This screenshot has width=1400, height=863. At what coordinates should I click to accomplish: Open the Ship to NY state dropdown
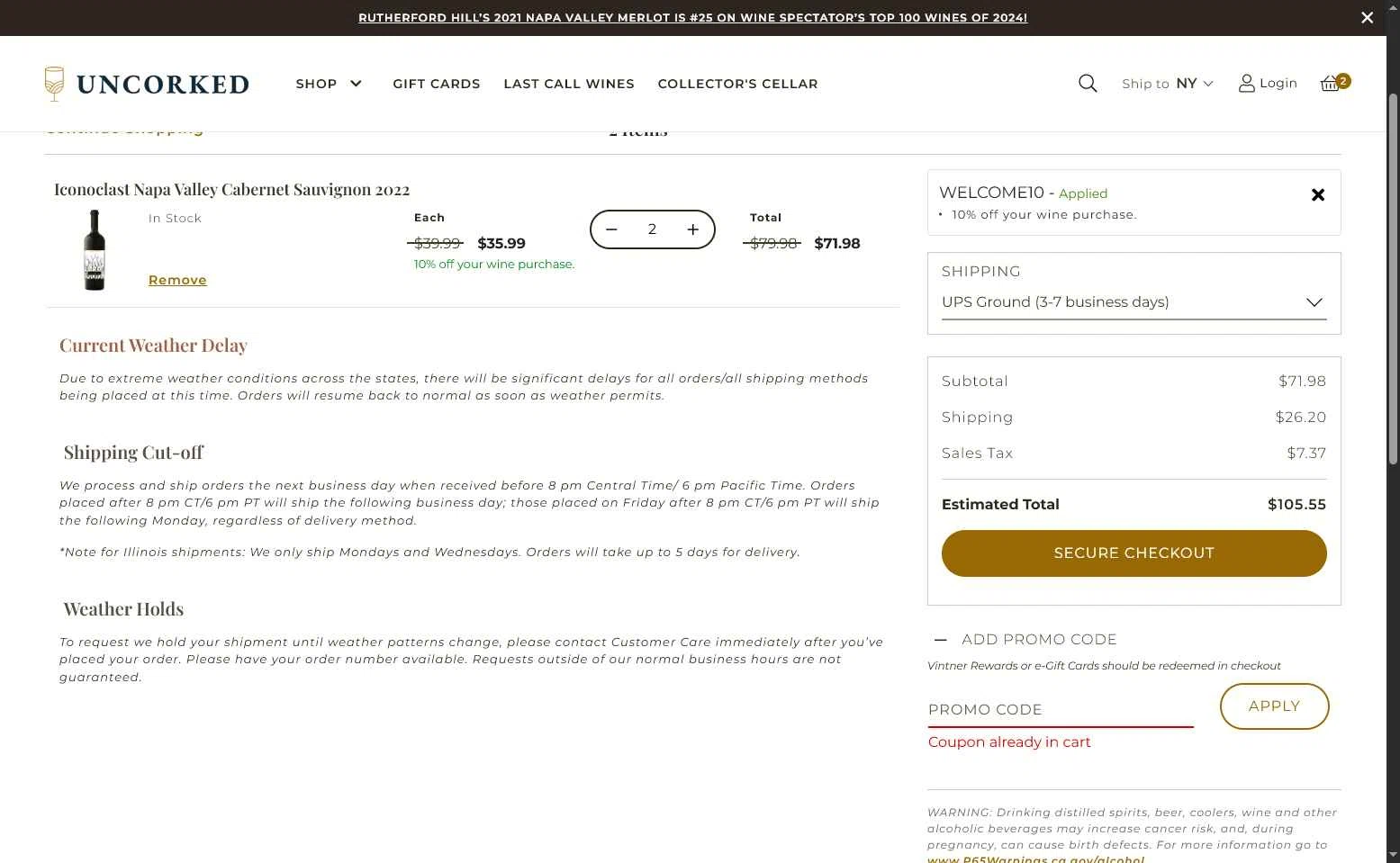coord(1168,84)
